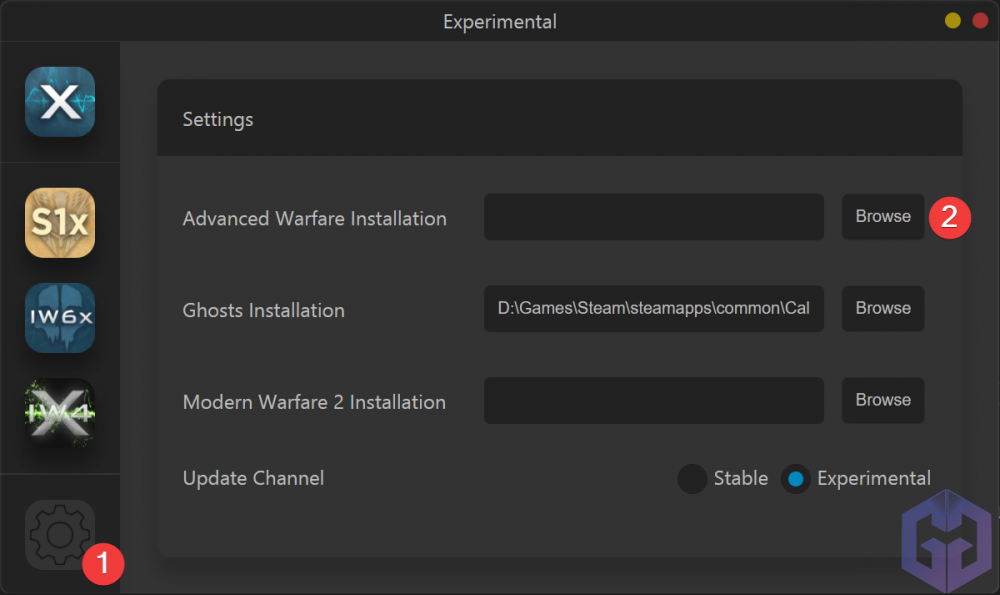Click the red badge numbered 2
The width and height of the screenshot is (1000, 595).
tap(950, 217)
